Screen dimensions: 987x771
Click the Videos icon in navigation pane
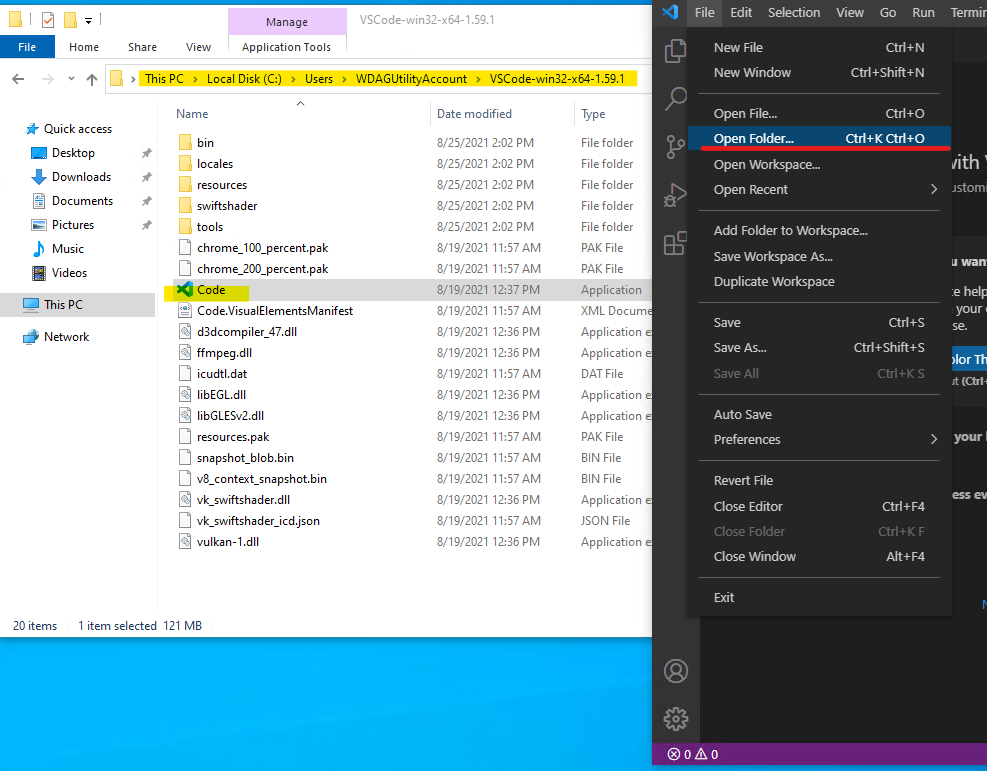click(39, 273)
